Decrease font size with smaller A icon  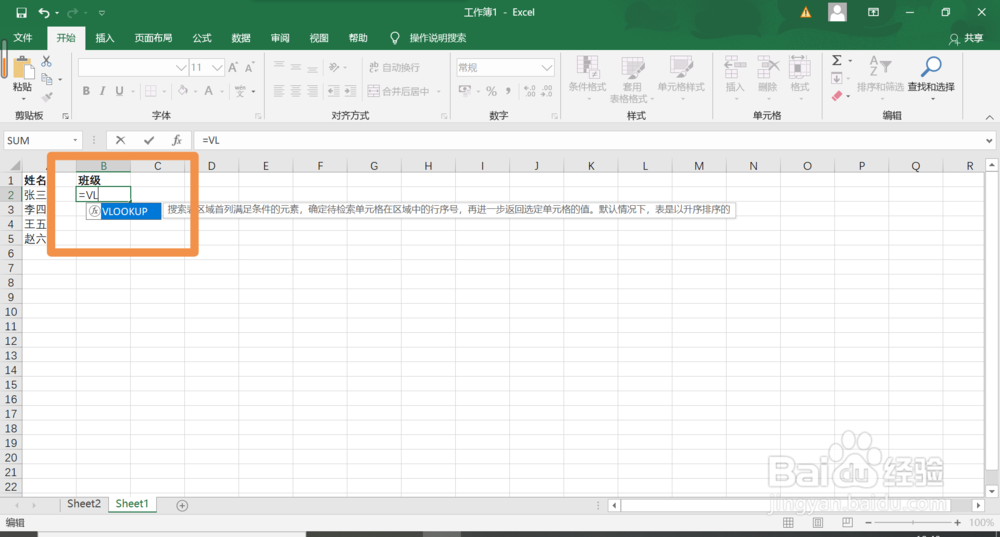coord(249,68)
